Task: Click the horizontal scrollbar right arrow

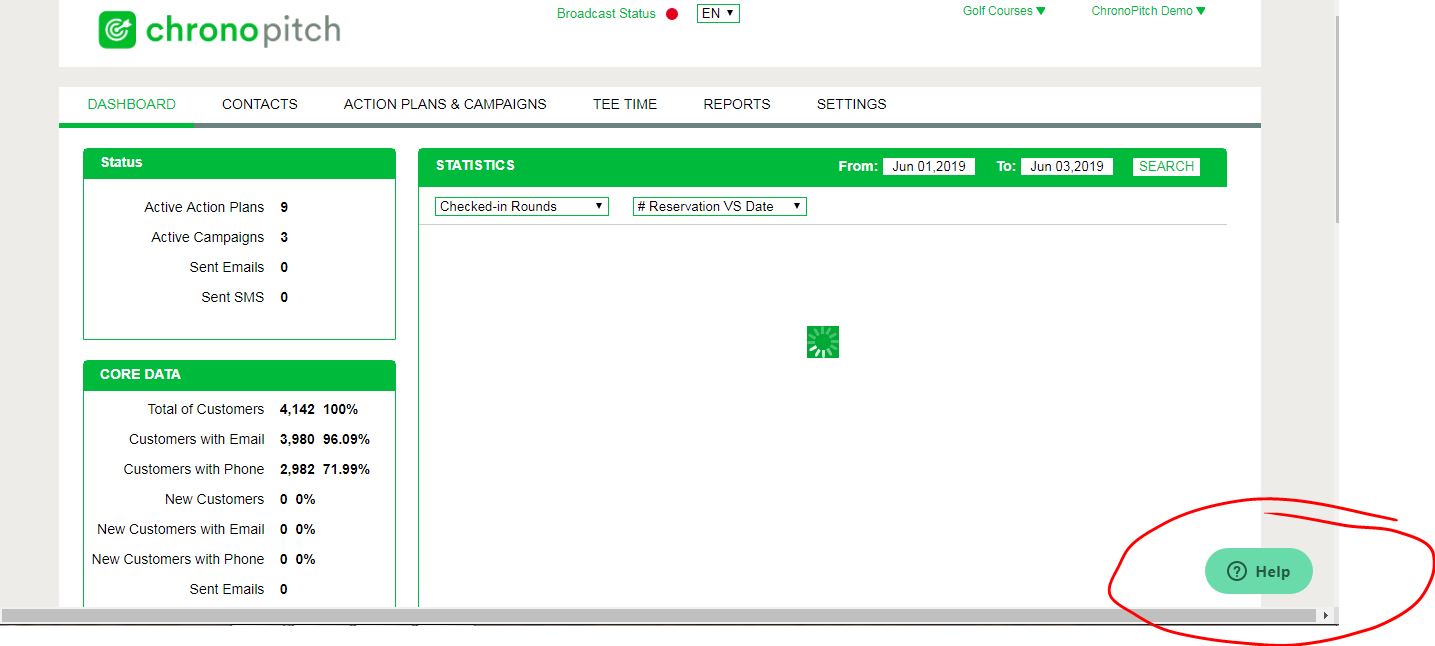Action: pos(1326,616)
